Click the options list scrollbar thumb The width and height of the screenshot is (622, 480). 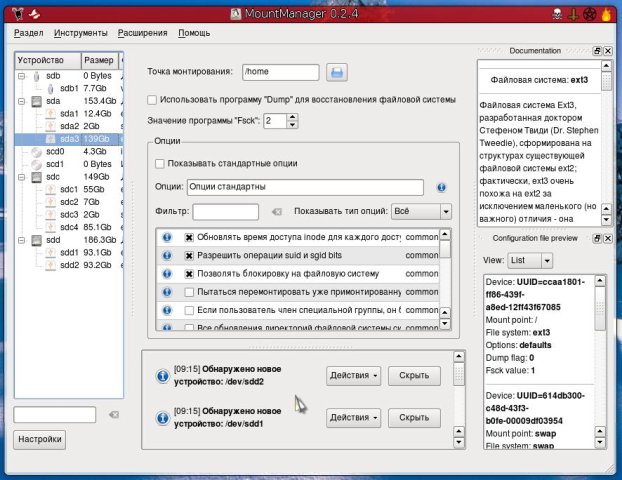pos(445,249)
